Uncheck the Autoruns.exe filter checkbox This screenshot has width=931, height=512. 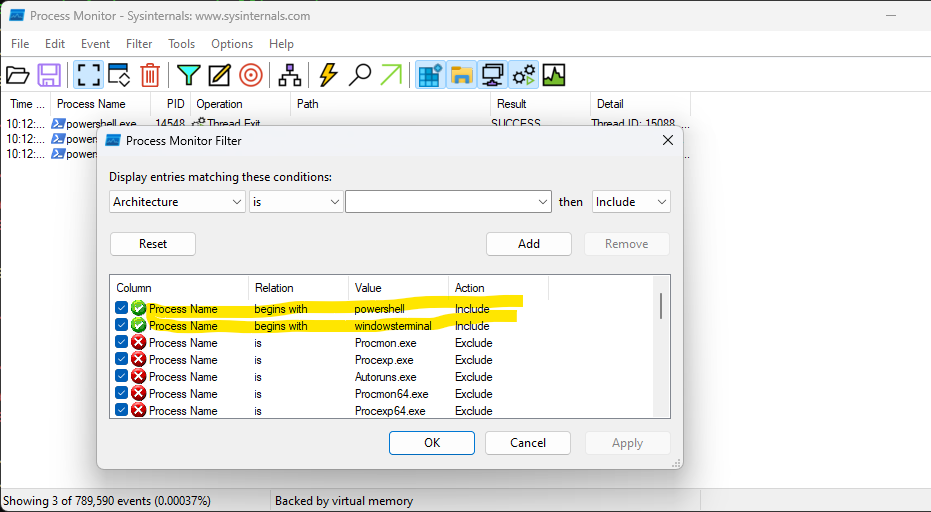click(x=122, y=376)
